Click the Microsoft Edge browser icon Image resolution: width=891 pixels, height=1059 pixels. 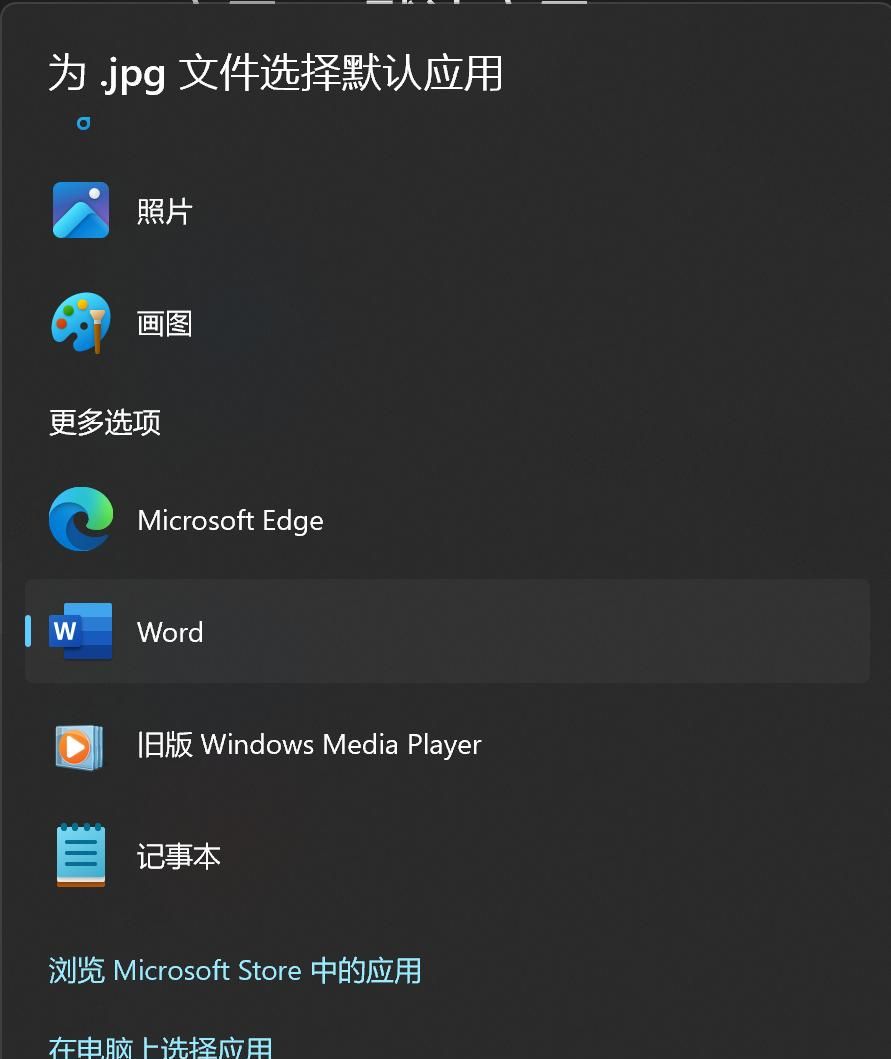pos(80,520)
